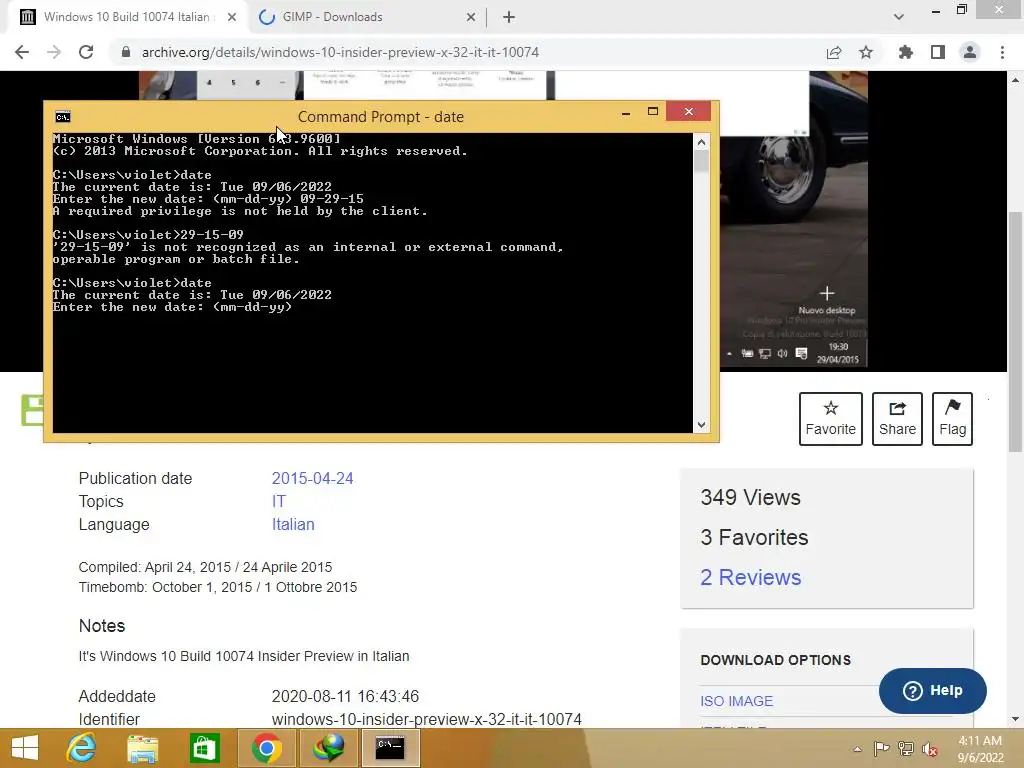Click the DOWNLOAD OPTIONS heading
The width and height of the screenshot is (1024, 768).
pyautogui.click(x=776, y=660)
